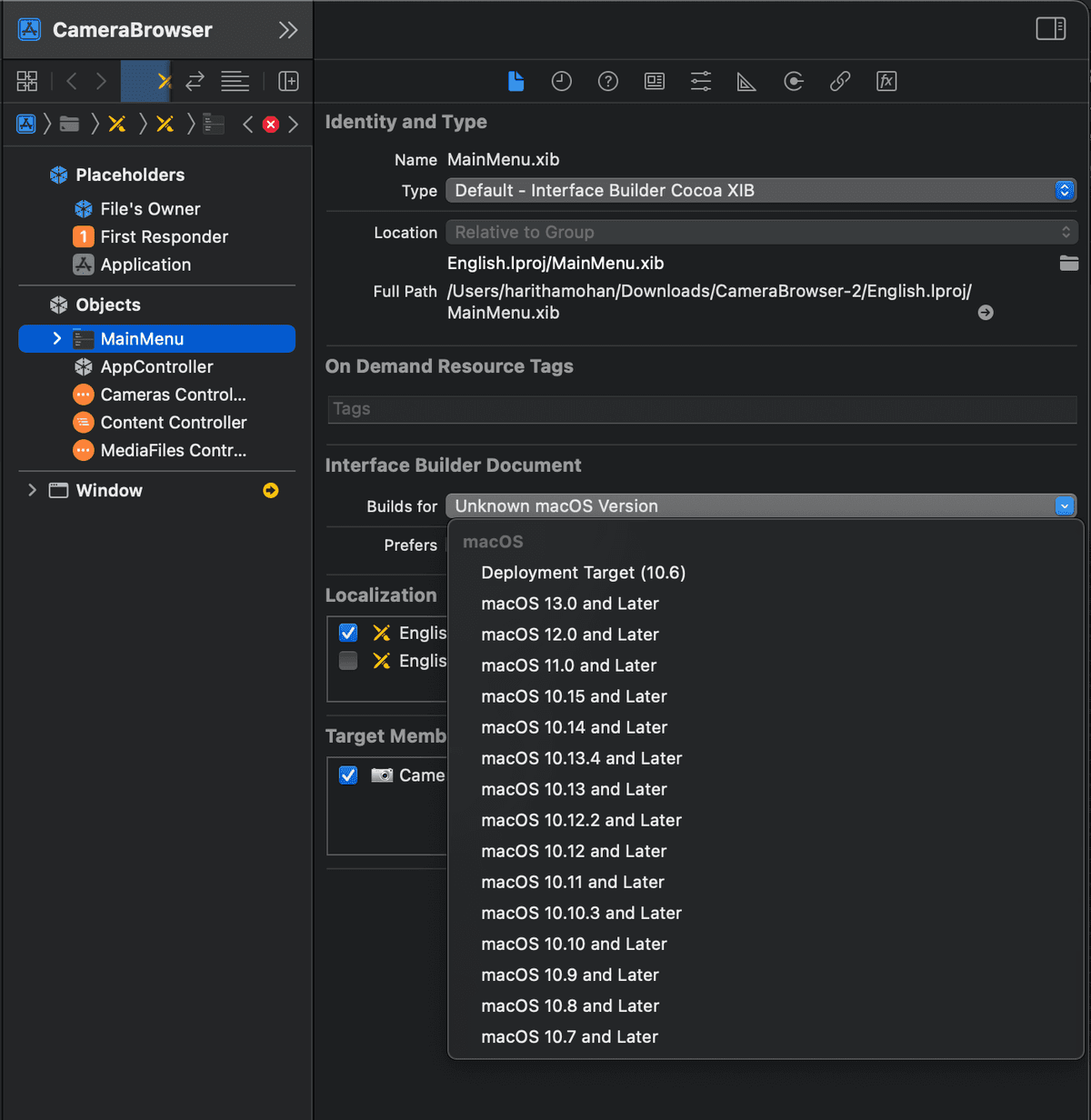Jump to the previous issue
This screenshot has width=1091, height=1120.
pyautogui.click(x=247, y=125)
